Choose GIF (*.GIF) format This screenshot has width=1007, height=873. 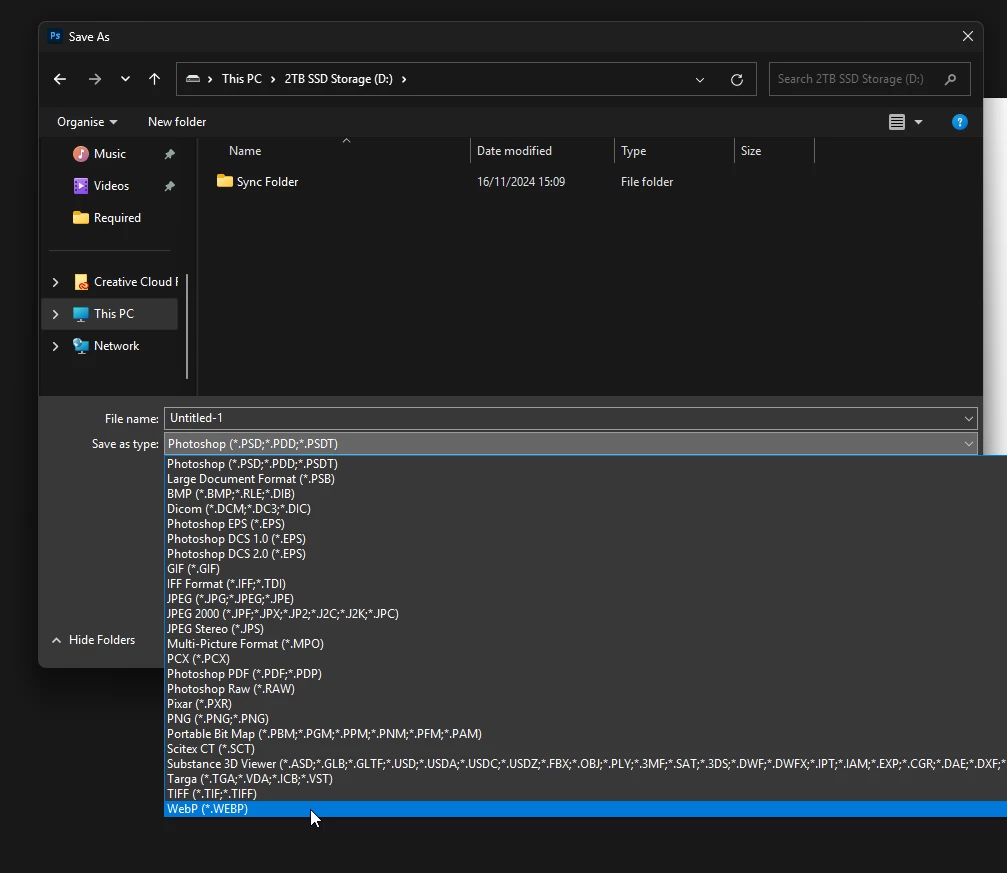(586, 569)
